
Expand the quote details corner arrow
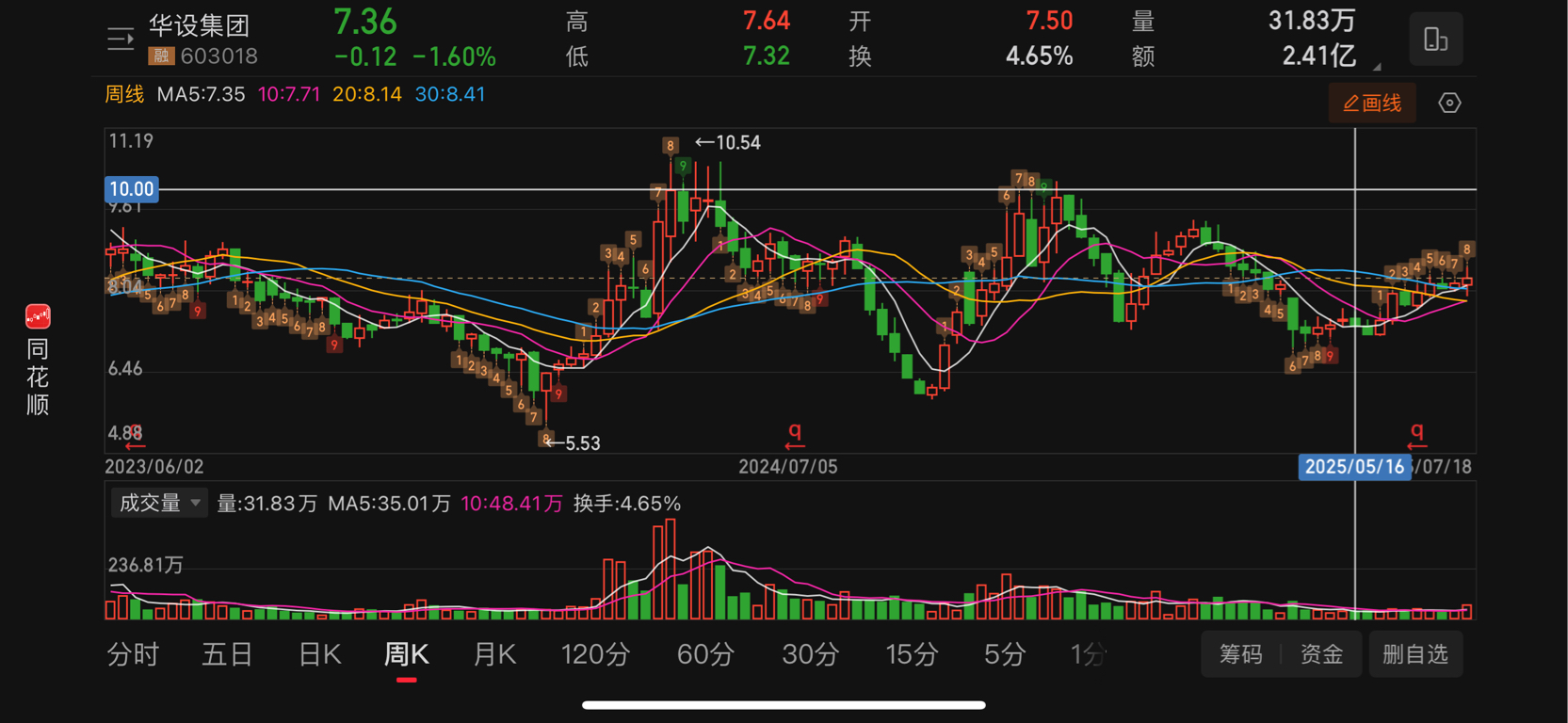click(1377, 67)
